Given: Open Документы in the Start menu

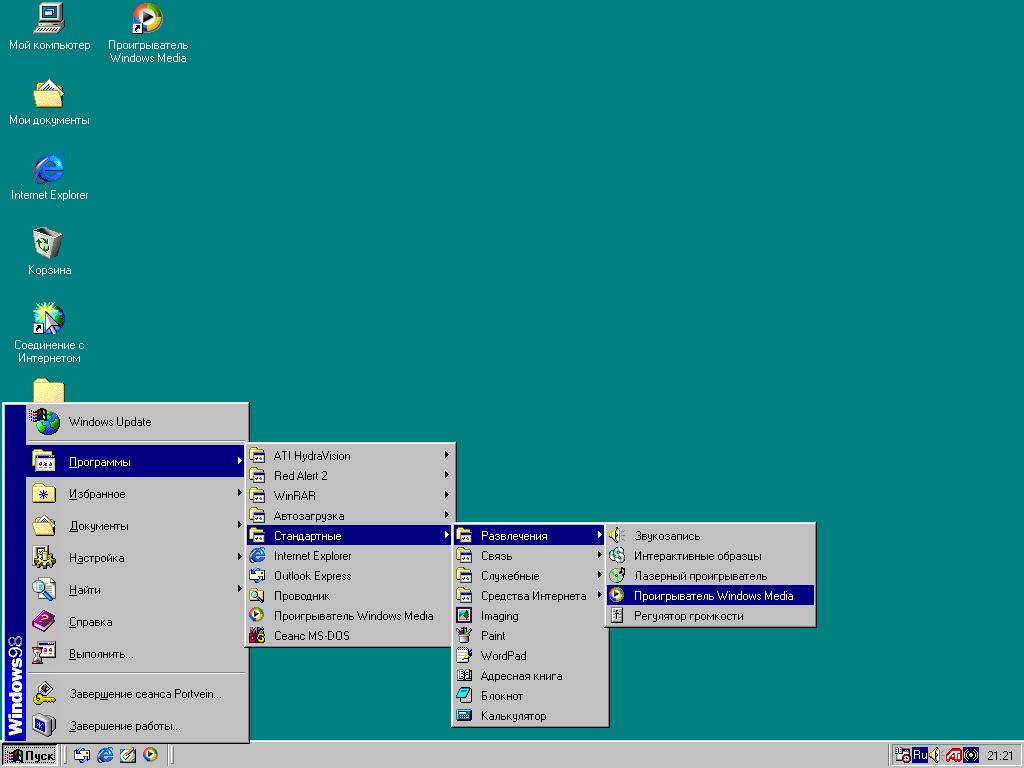Looking at the screenshot, I should point(137,525).
